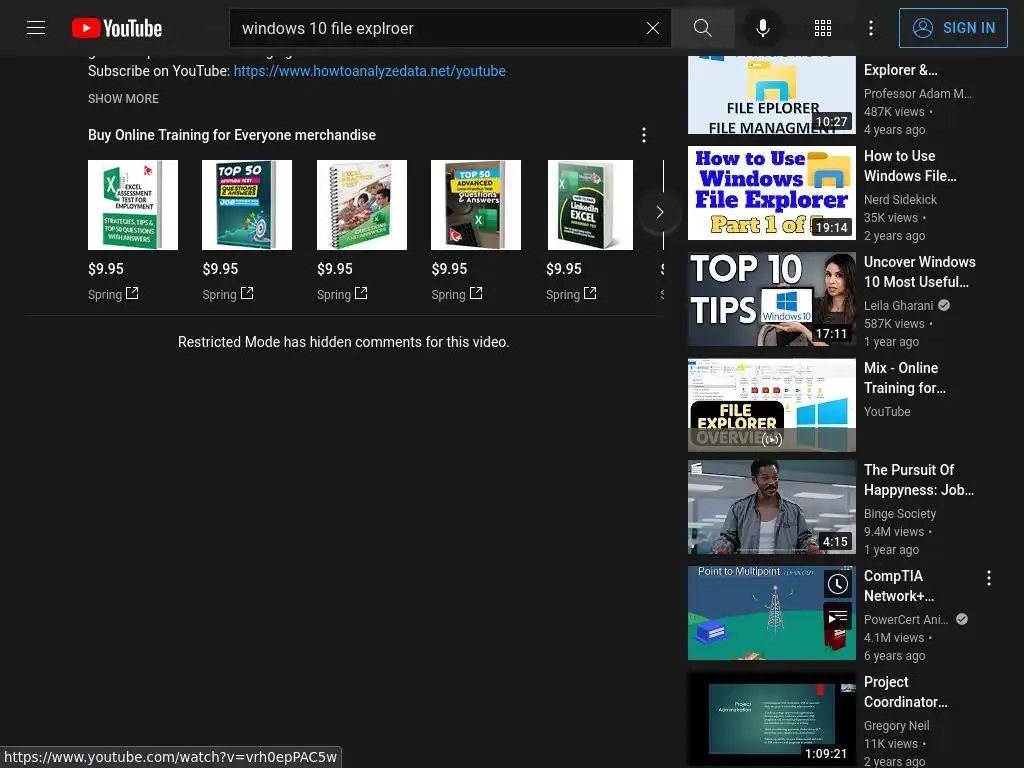Show next merchandise items arrow
This screenshot has width=1024, height=768.
660,212
